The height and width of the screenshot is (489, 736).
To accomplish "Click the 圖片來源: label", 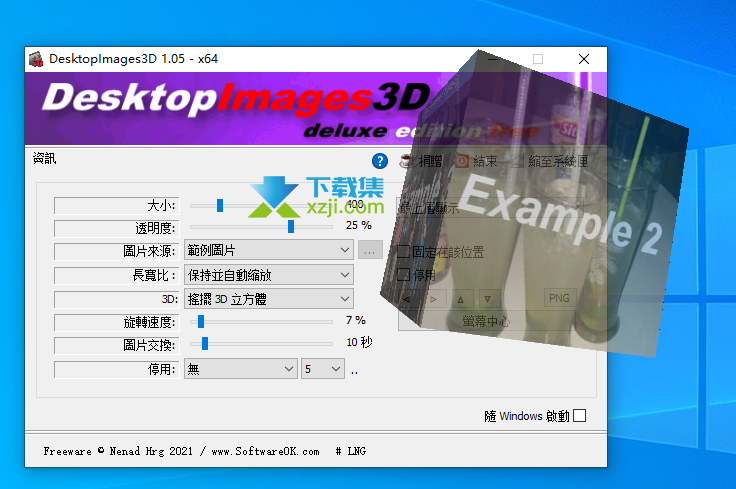I will (x=116, y=251).
